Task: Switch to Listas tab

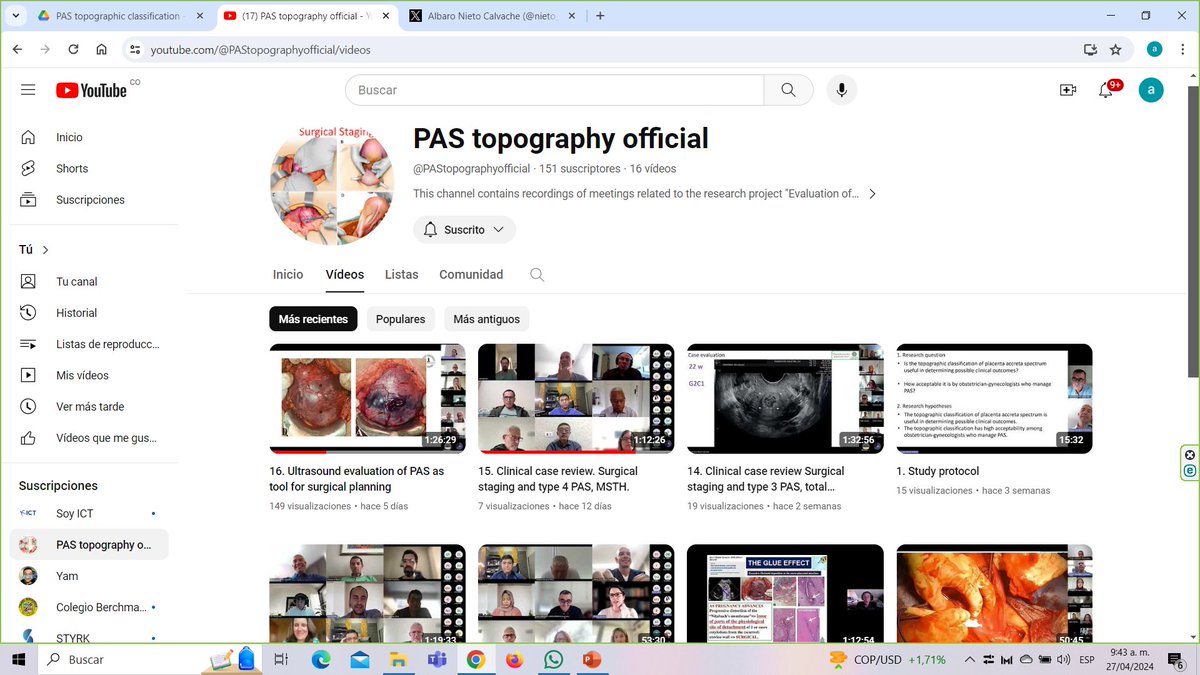Action: click(x=402, y=275)
